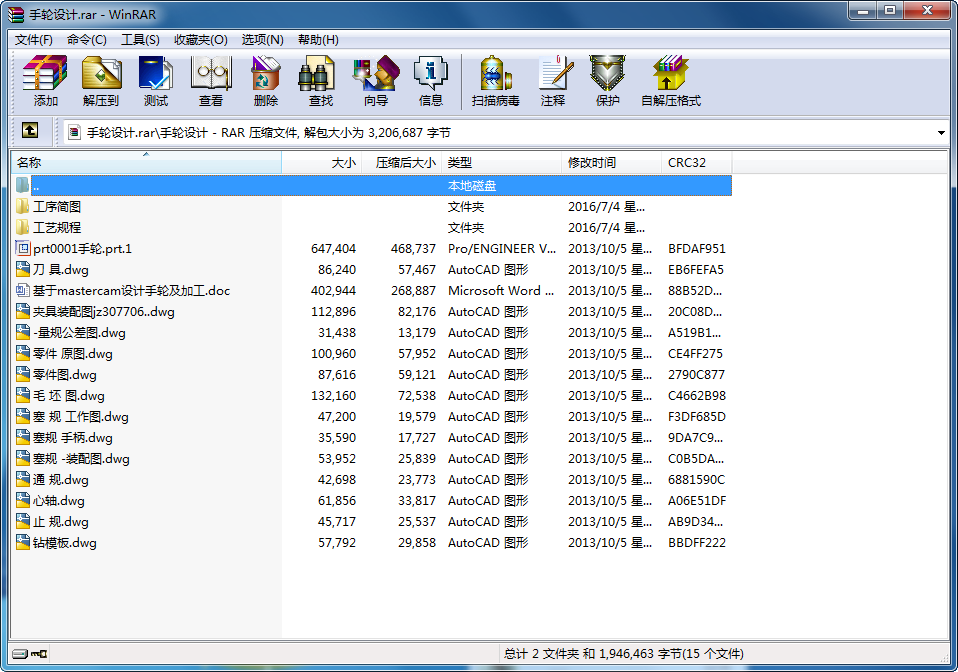
Task: Launch the 向导 (Wizard) tool
Action: coord(376,80)
